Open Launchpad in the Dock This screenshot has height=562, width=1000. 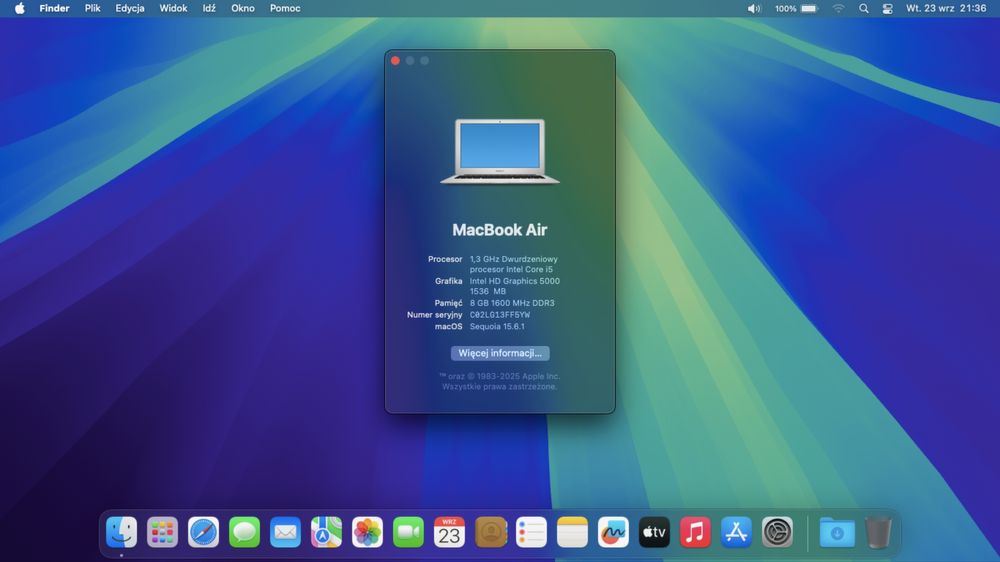tap(162, 532)
